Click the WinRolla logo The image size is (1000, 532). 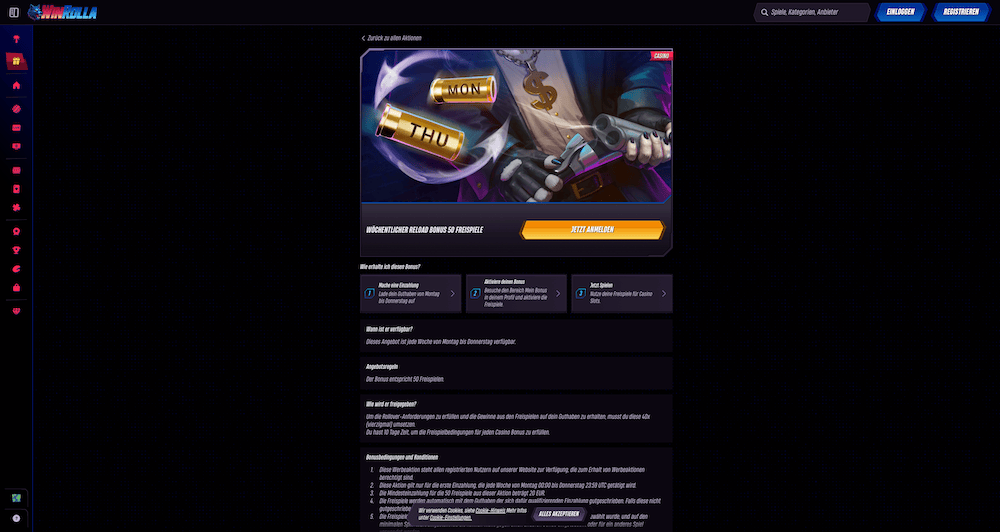62,12
